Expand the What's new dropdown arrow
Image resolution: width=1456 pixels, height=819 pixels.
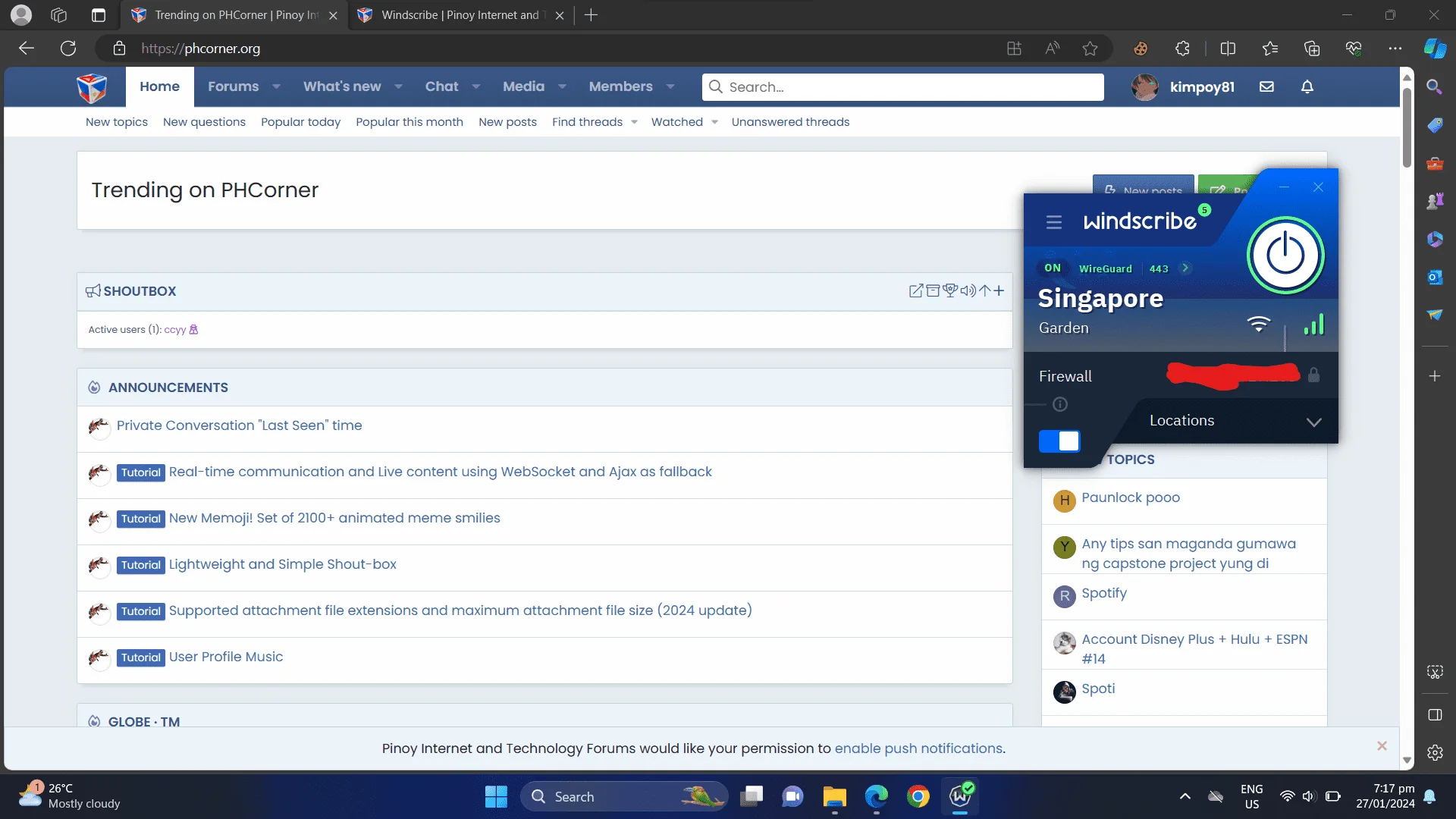pyautogui.click(x=398, y=86)
